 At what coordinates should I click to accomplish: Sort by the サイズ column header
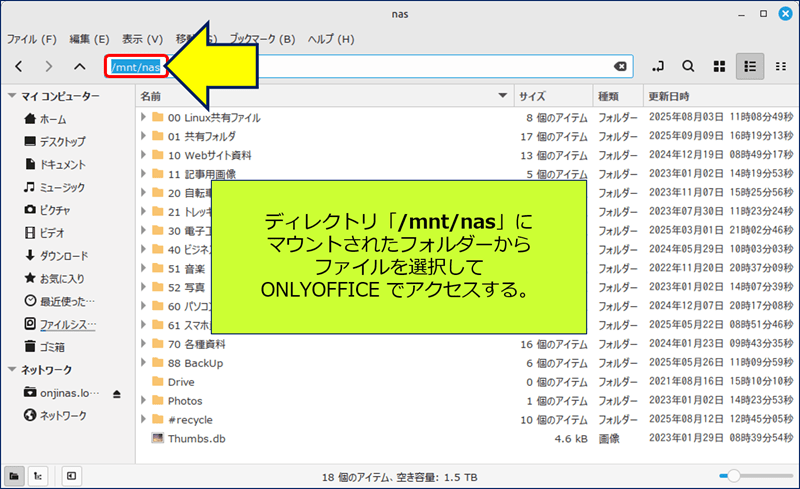point(531,96)
